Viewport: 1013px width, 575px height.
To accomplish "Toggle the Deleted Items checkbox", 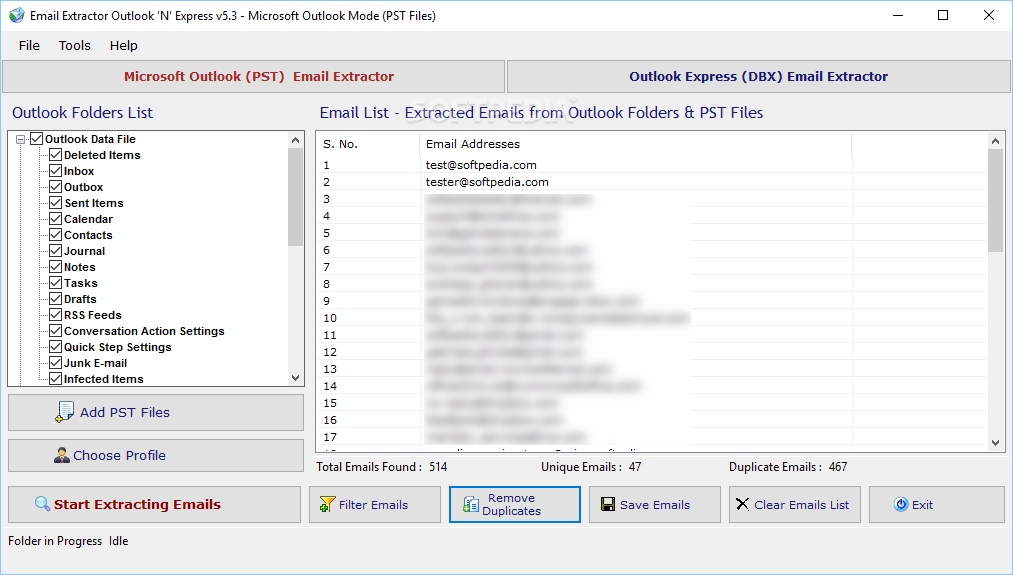I will [56, 155].
